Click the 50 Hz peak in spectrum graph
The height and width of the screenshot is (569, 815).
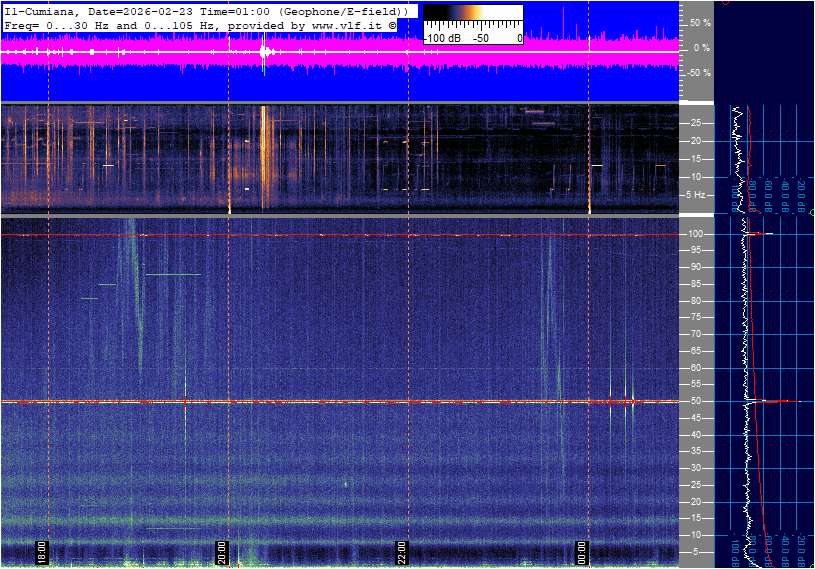(770, 401)
